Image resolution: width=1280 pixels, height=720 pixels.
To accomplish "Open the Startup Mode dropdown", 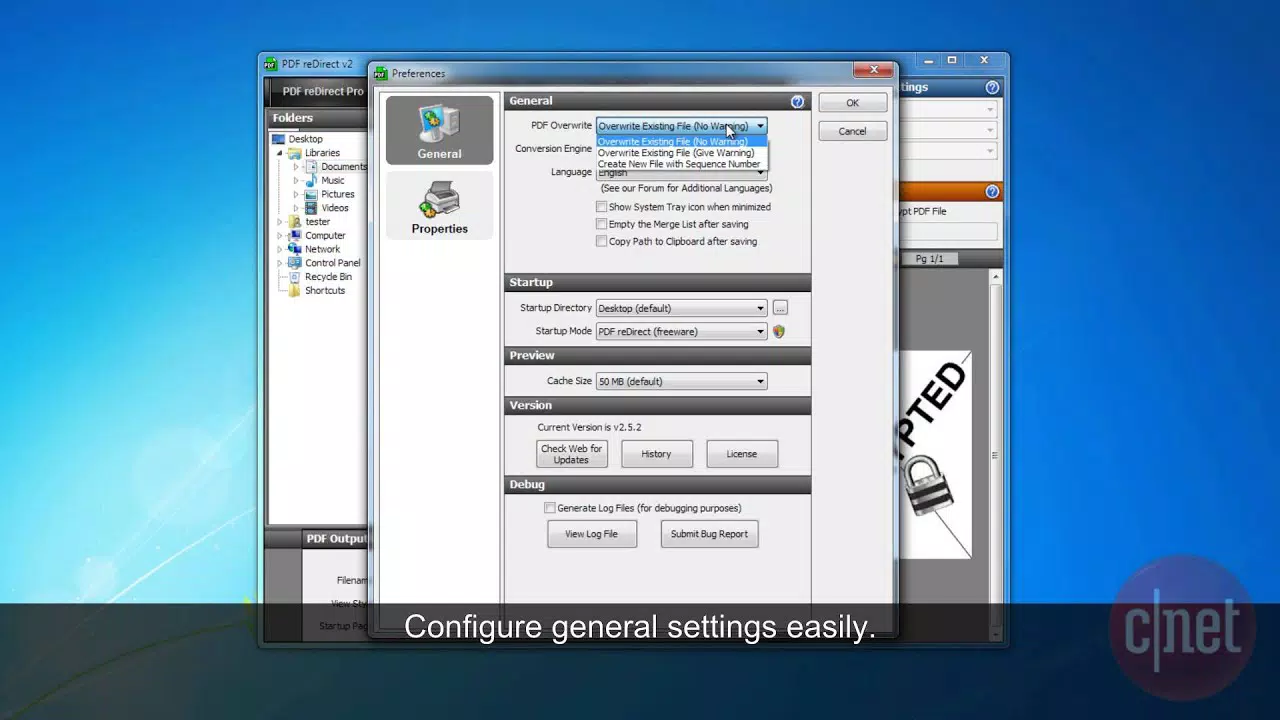I will 760,331.
